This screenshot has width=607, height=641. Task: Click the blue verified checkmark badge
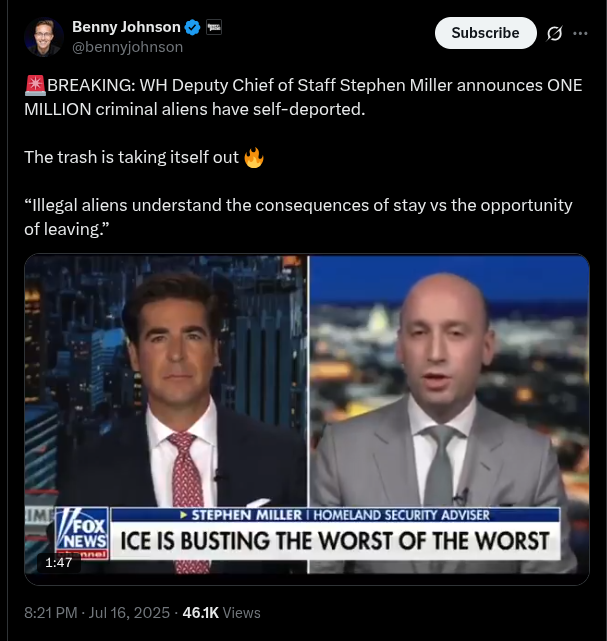click(193, 27)
